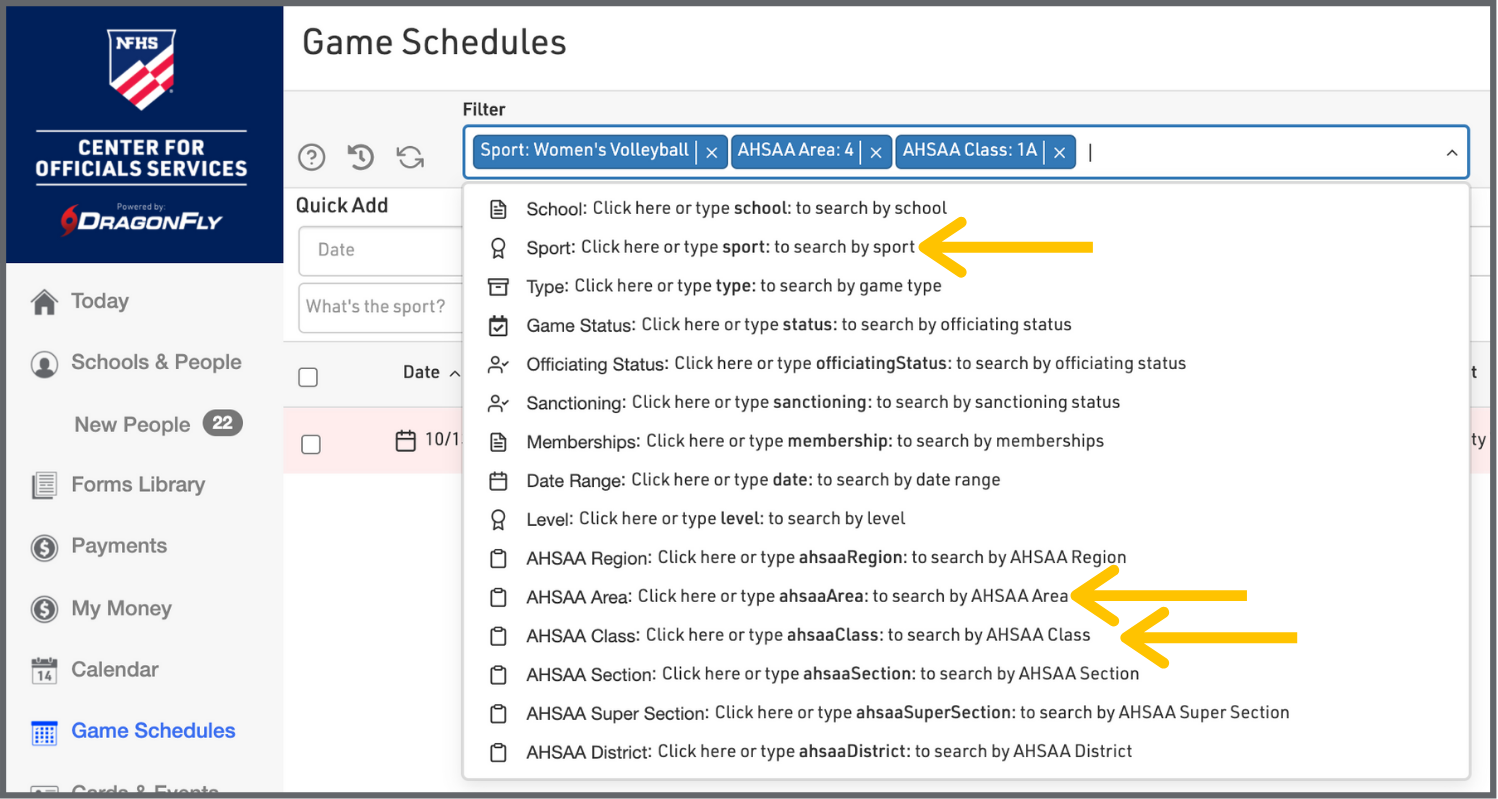
Task: Sort the table by the Date column
Action: click(421, 373)
